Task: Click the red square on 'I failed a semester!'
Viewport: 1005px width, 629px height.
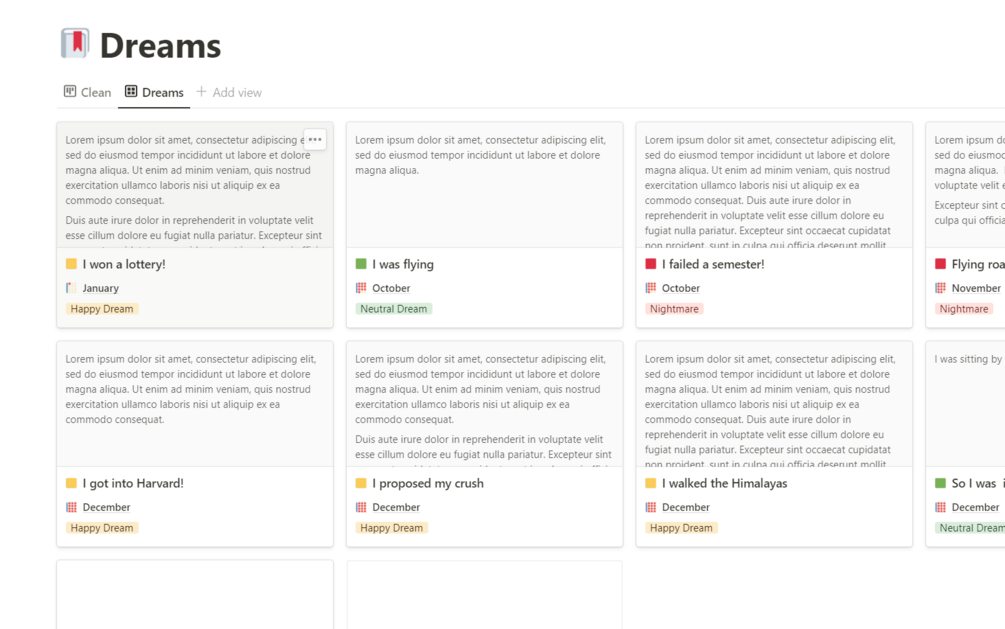Action: pyautogui.click(x=651, y=264)
